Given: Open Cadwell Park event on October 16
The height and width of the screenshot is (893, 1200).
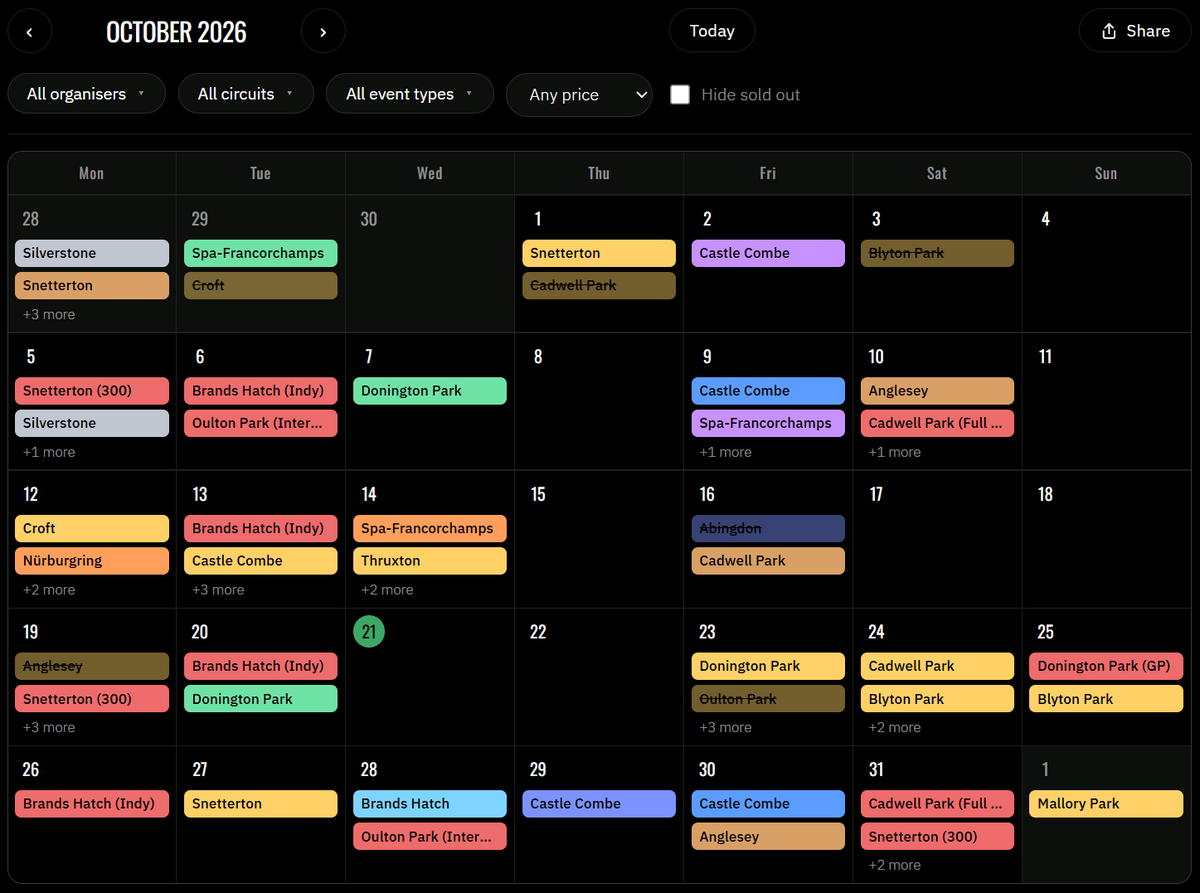Looking at the screenshot, I should click(768, 561).
